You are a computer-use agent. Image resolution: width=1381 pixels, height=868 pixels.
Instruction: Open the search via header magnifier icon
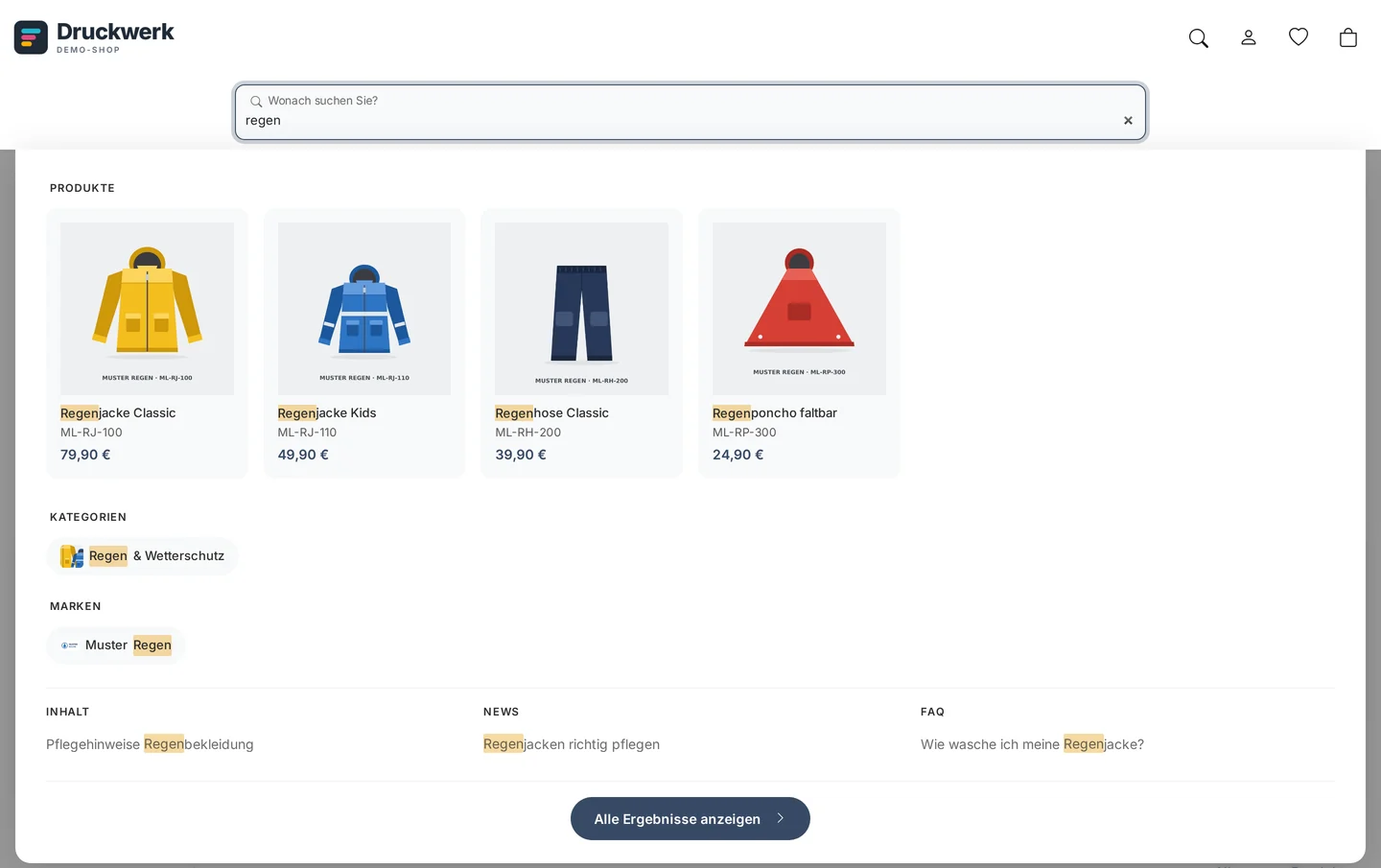[1198, 37]
